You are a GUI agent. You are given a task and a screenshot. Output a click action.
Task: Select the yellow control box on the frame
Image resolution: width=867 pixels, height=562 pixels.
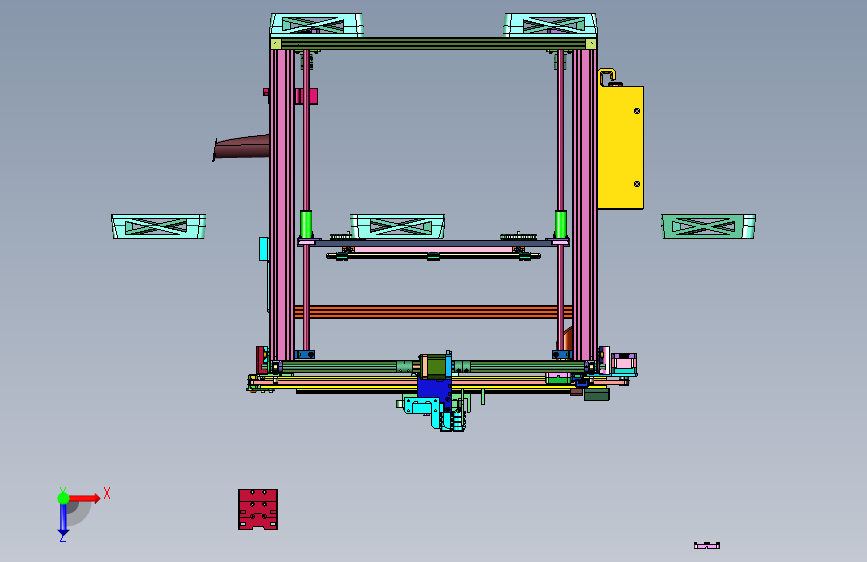[x=620, y=147]
